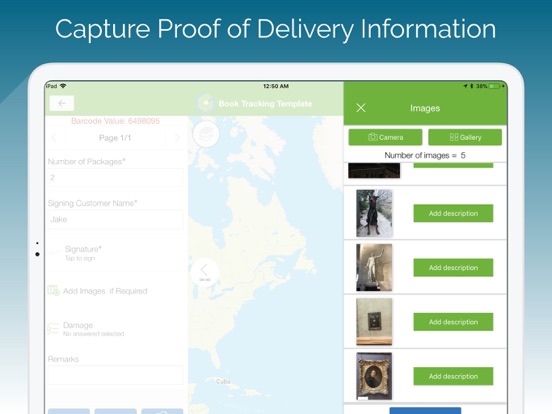Screen dimensions: 552x414
Task: Open the Mona Lisa painting thumbnail
Action: [x=374, y=322]
